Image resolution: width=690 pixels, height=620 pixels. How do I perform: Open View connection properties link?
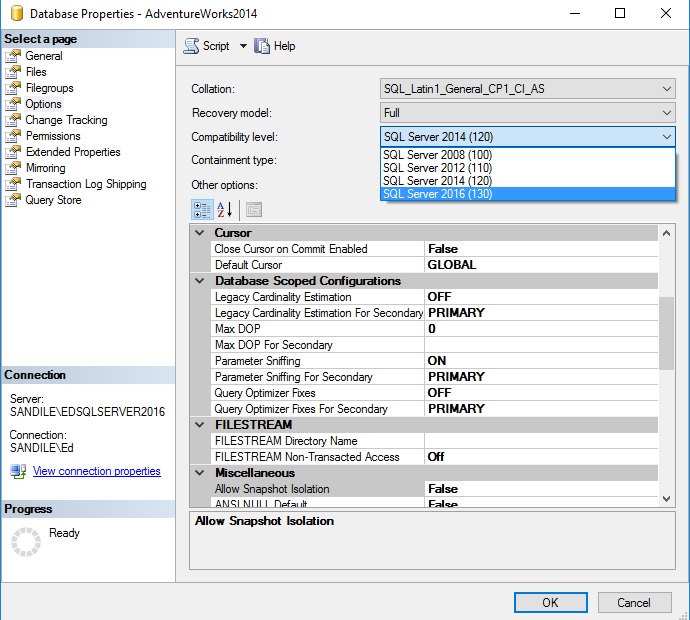coord(96,471)
